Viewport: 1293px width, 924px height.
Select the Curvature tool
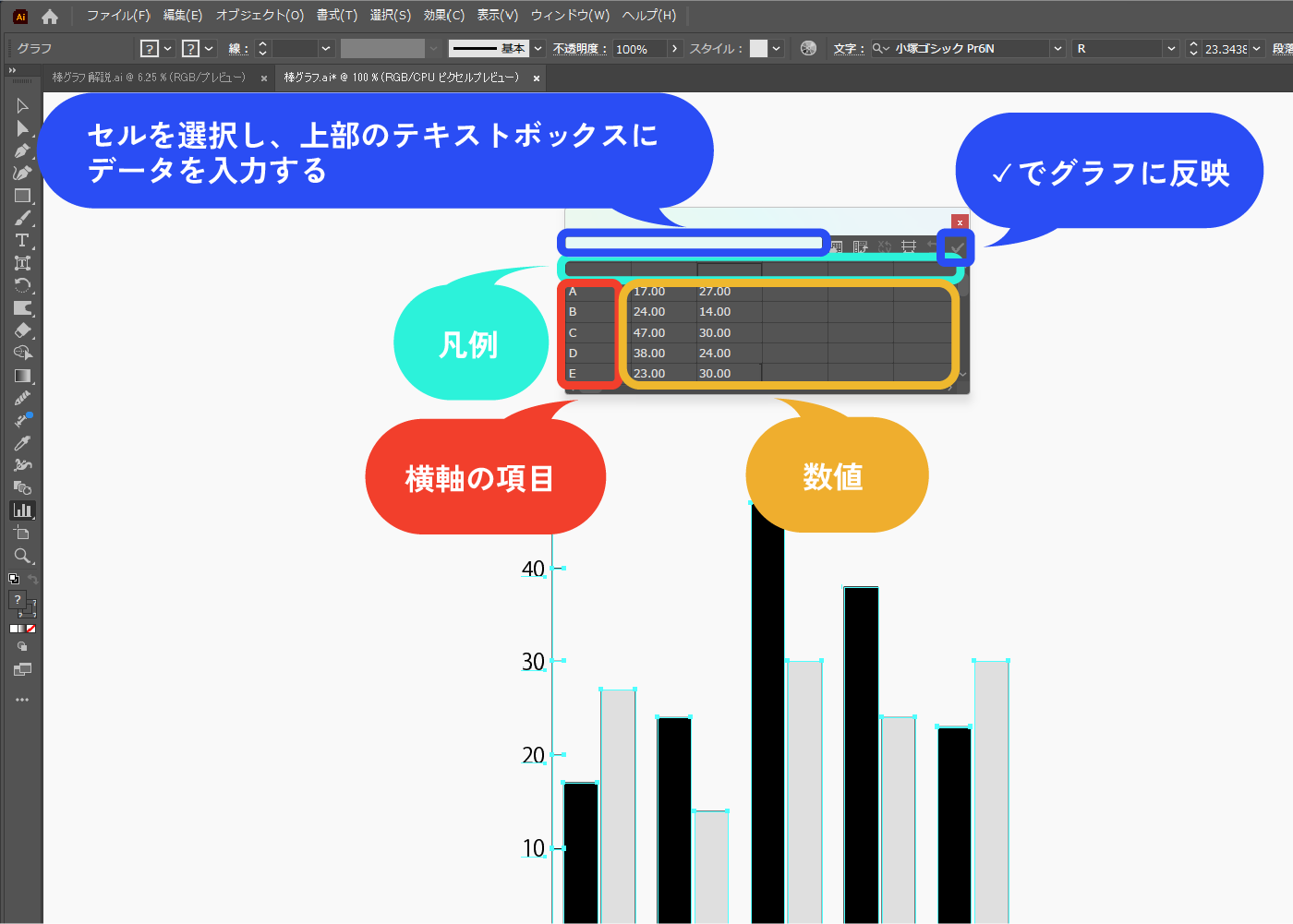click(x=22, y=173)
